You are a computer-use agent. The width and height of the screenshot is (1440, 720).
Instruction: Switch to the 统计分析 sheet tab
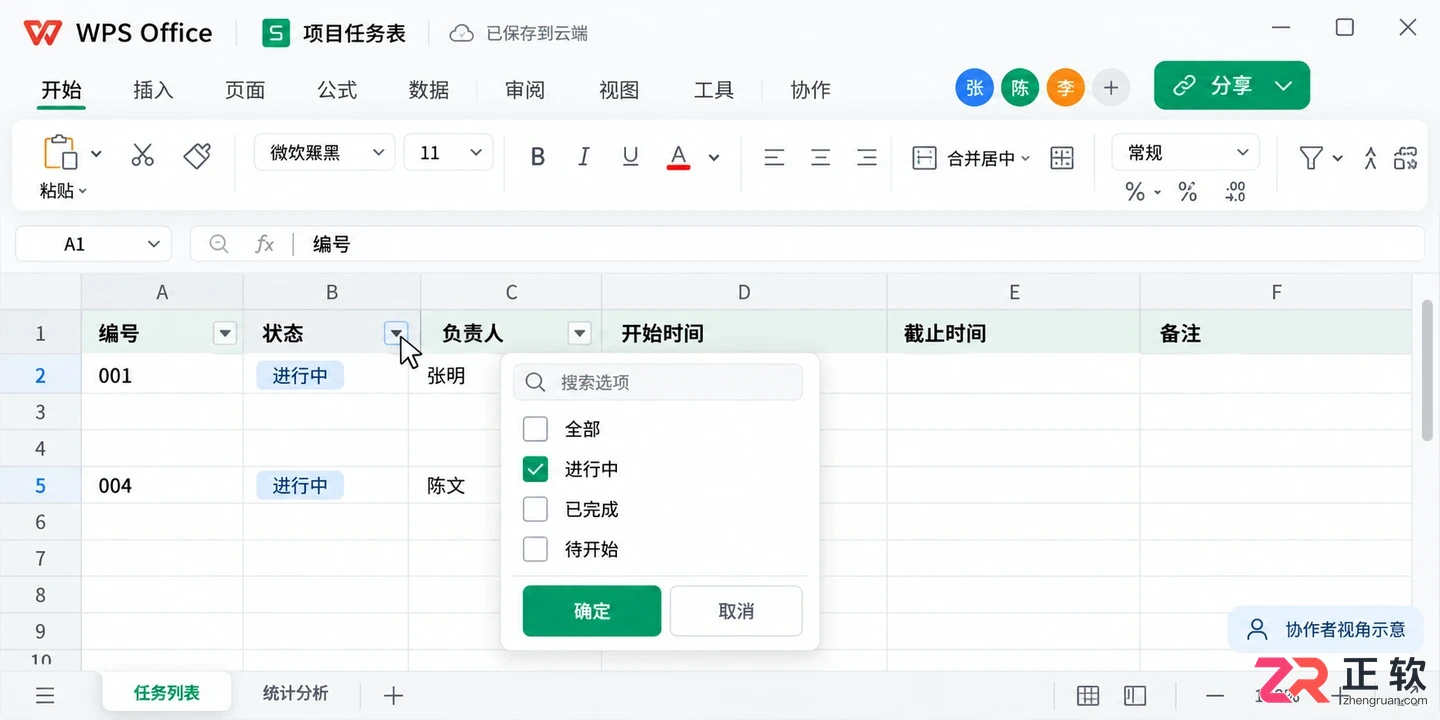[x=295, y=693]
